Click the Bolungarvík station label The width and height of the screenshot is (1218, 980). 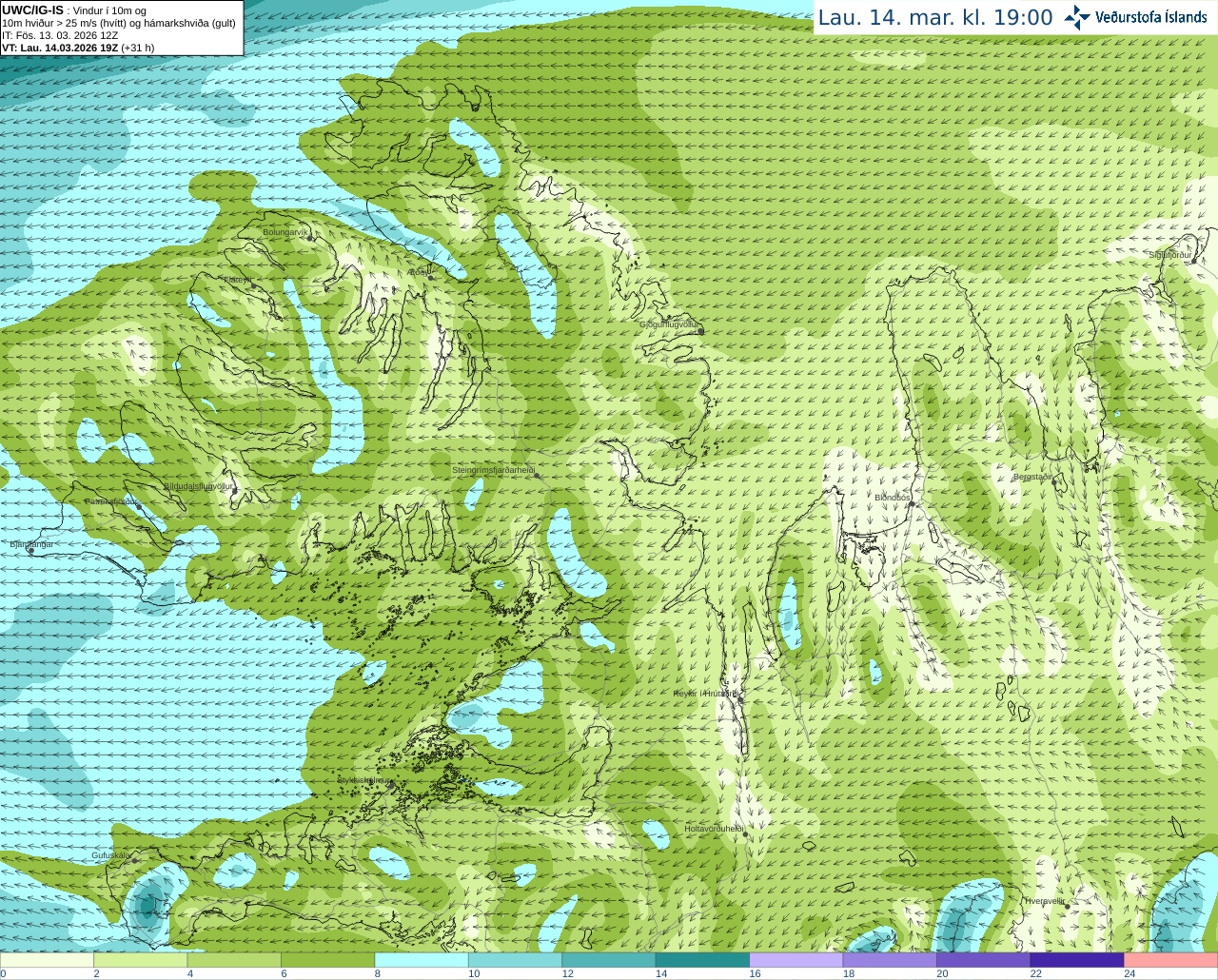coord(285,232)
